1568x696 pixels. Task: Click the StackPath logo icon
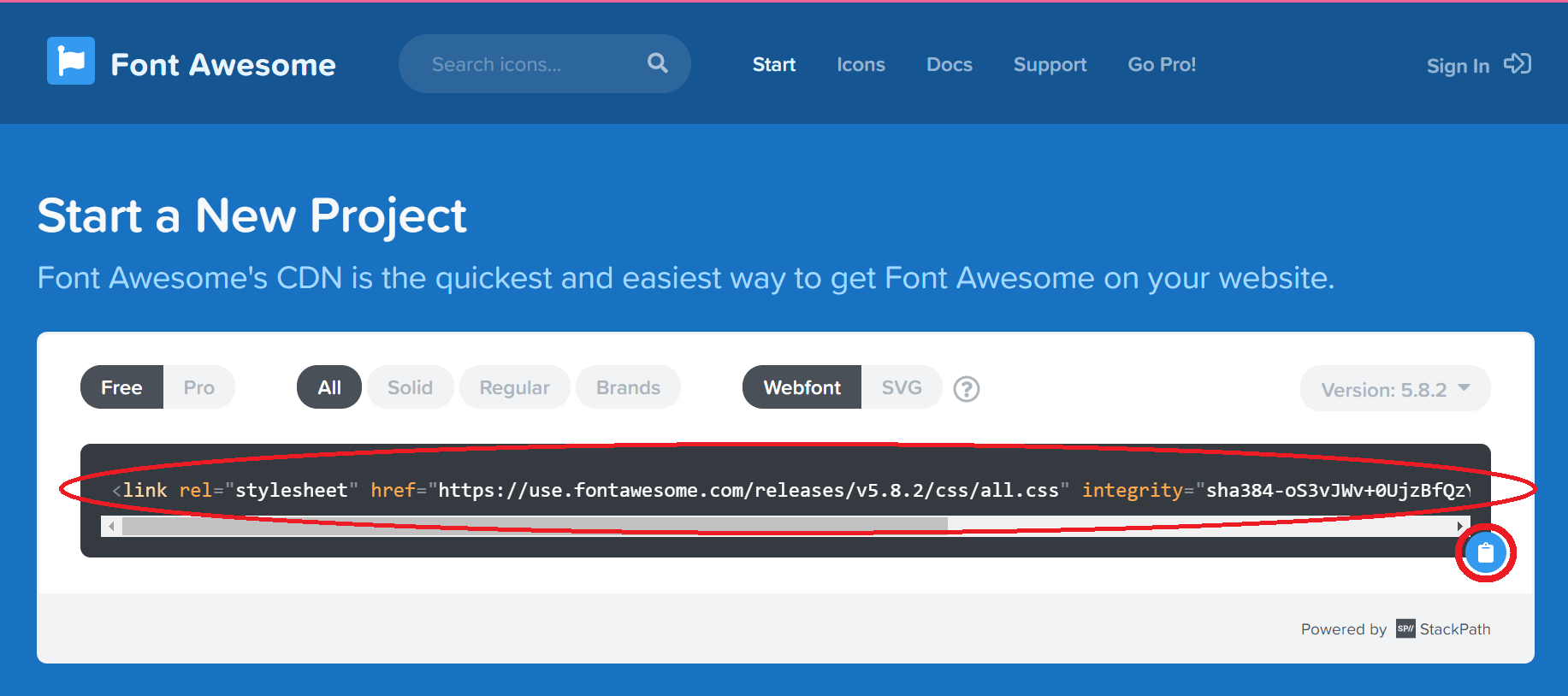(1405, 629)
